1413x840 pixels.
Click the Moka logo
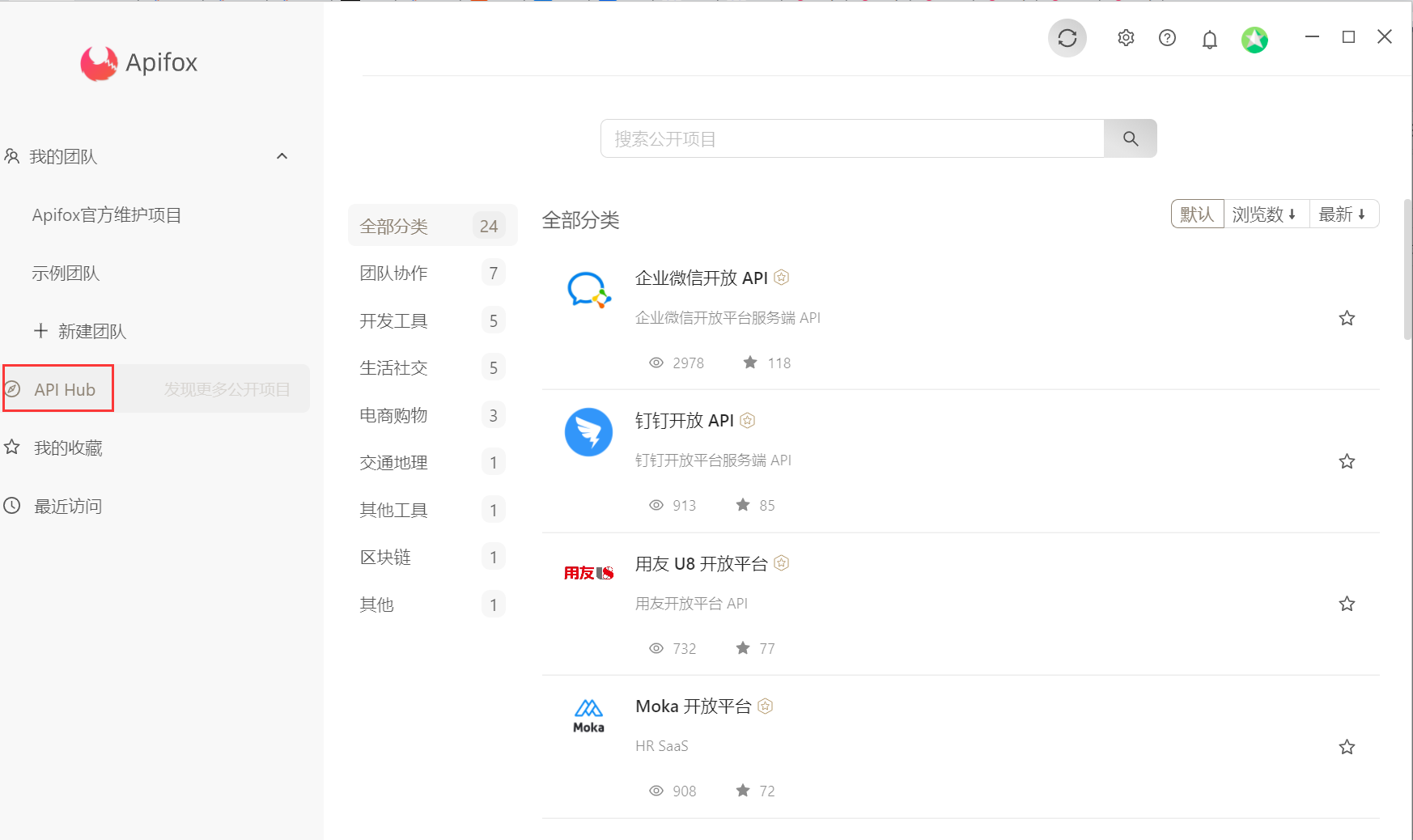(588, 716)
